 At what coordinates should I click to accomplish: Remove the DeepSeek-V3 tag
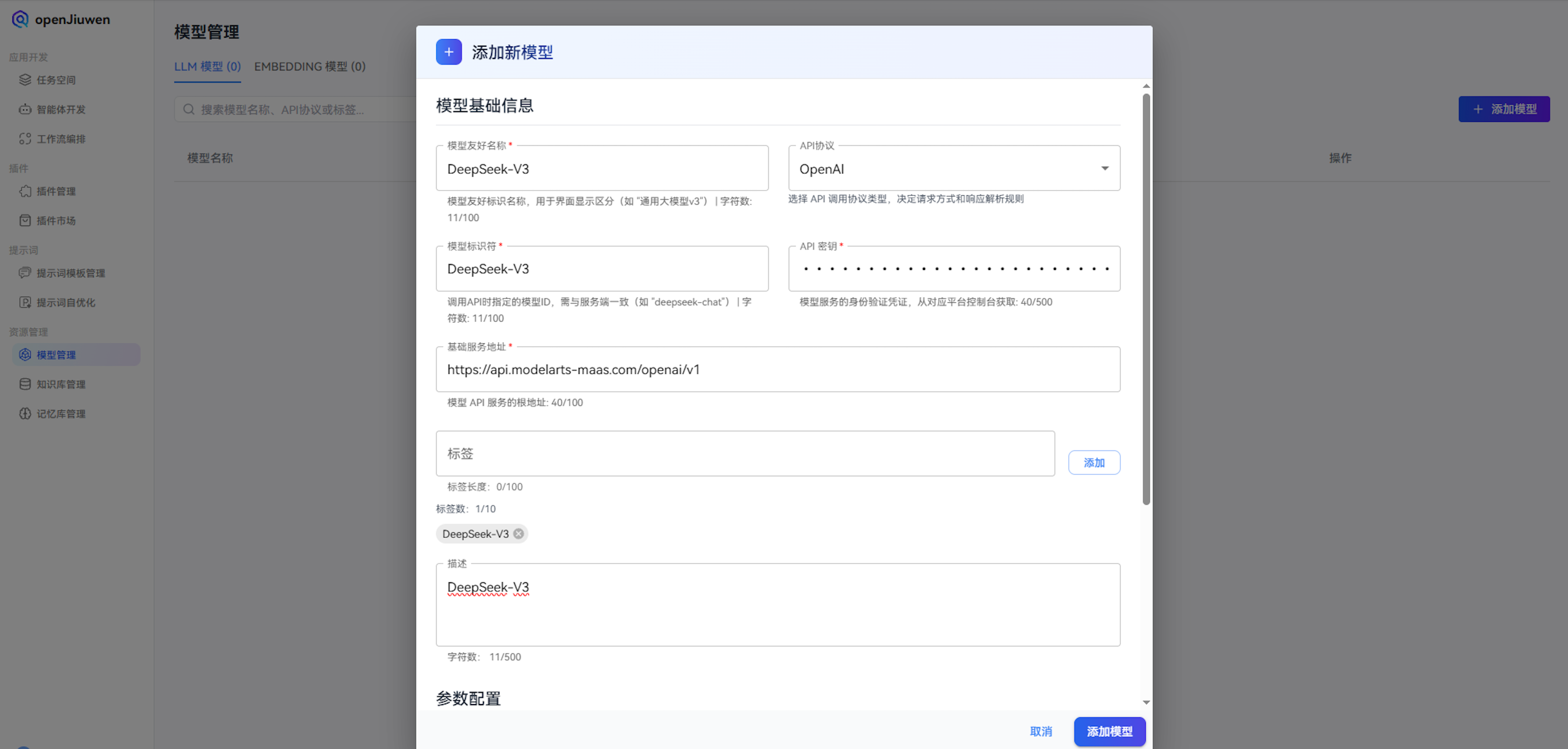(x=519, y=534)
